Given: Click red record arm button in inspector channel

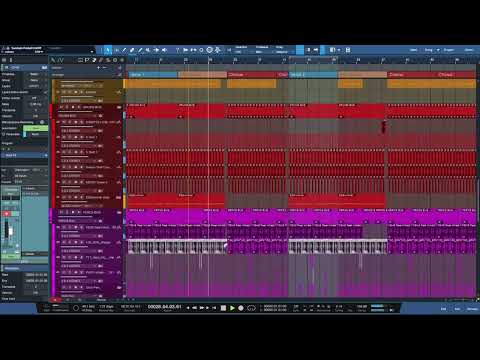Looking at the screenshot, I should coord(6,214).
